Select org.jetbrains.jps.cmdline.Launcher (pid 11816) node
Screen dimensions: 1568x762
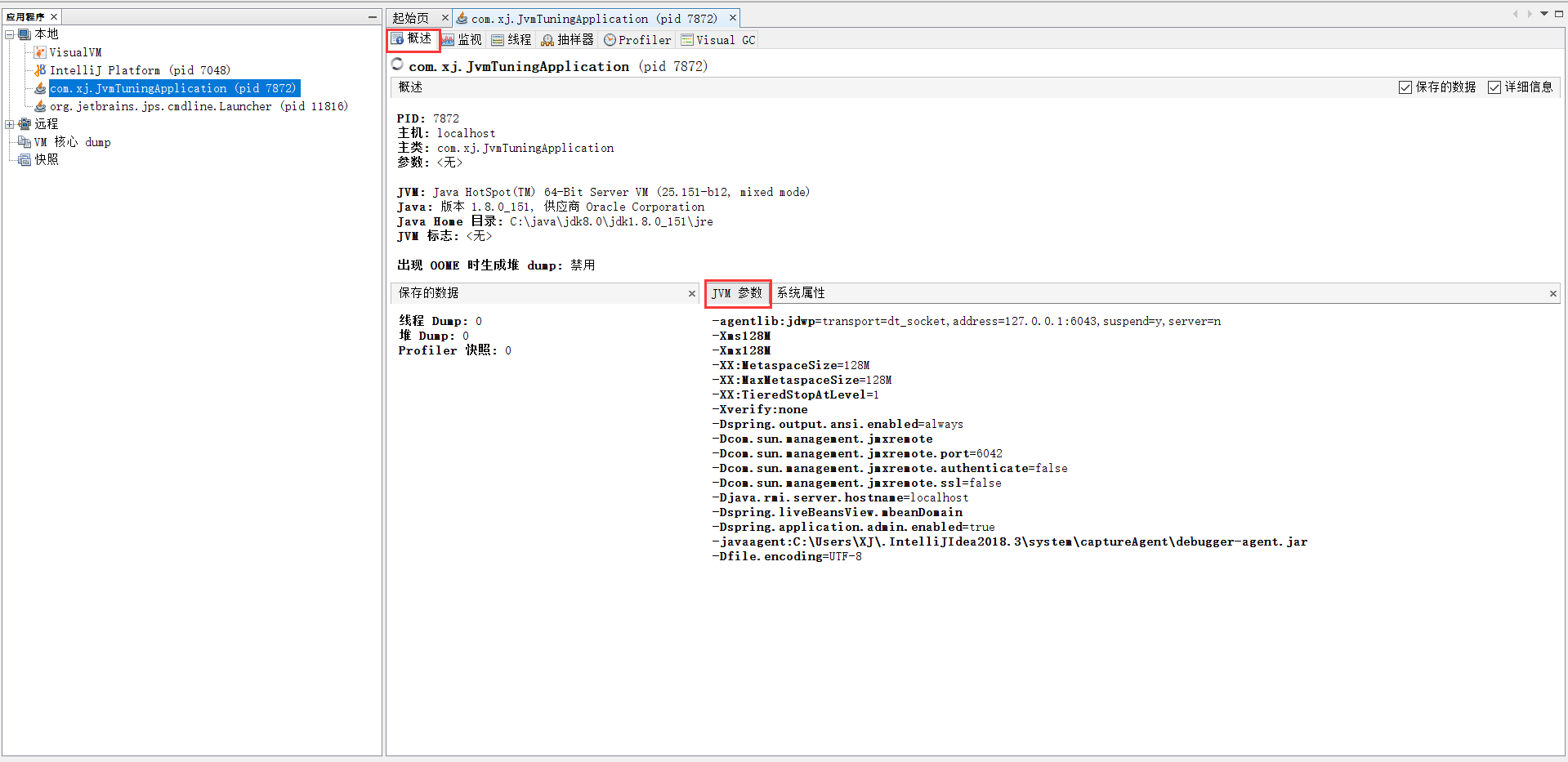pyautogui.click(x=199, y=106)
